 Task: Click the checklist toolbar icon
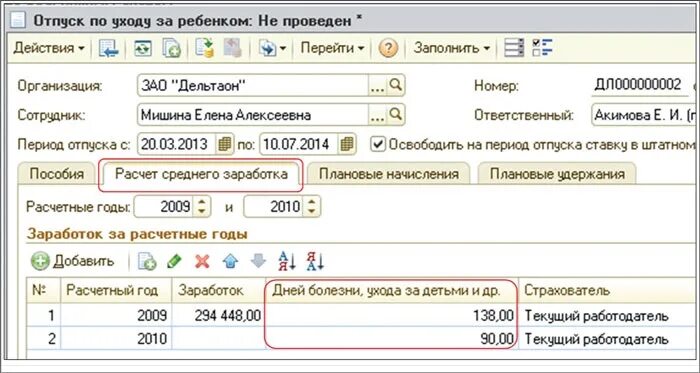click(x=543, y=48)
